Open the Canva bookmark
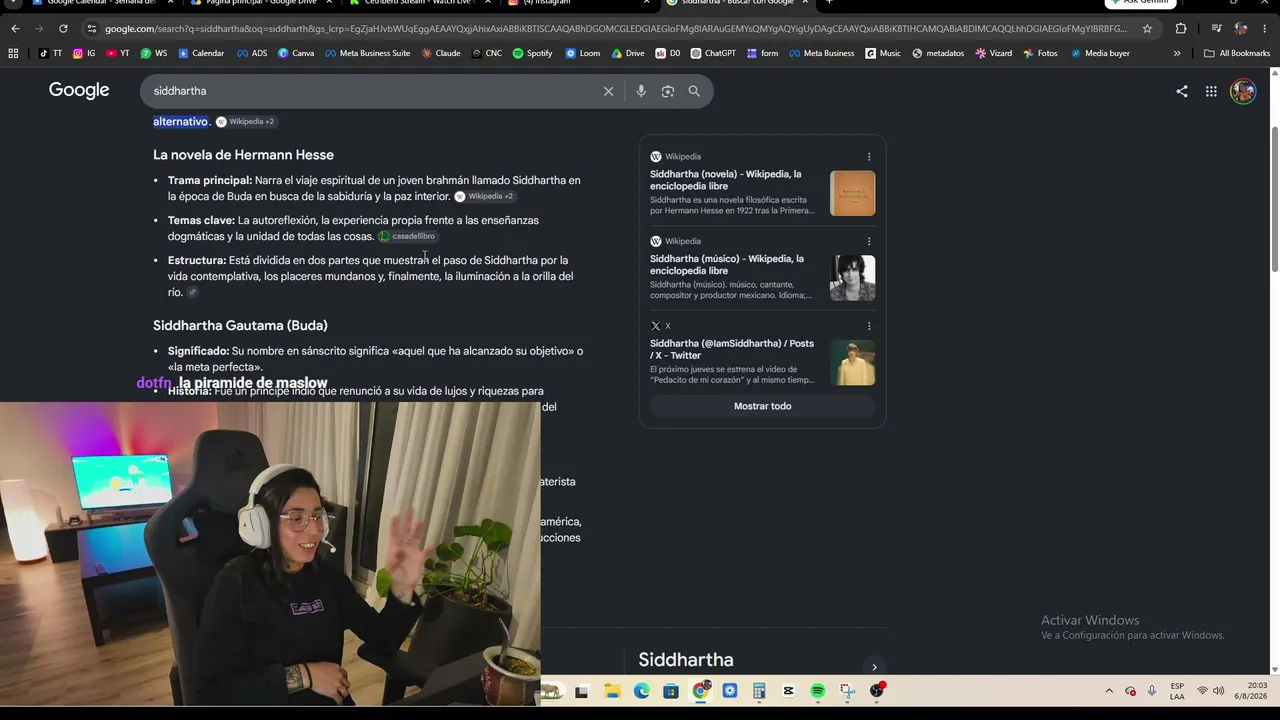This screenshot has height=720, width=1280. point(296,53)
